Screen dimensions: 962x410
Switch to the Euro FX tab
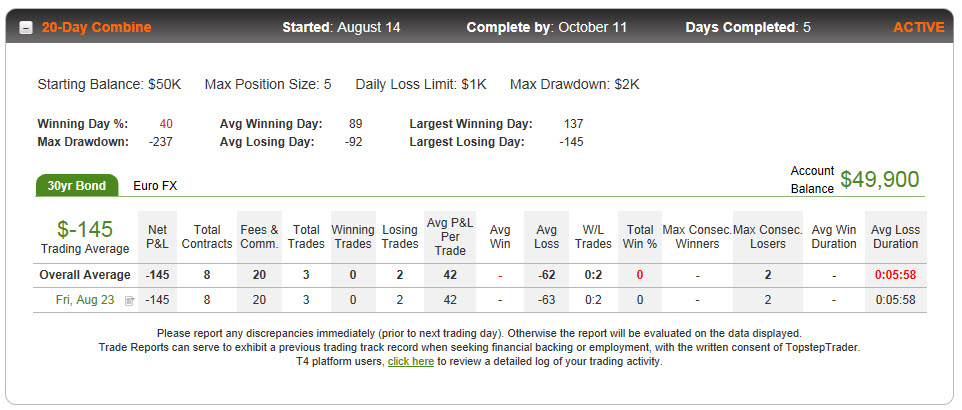(x=155, y=186)
